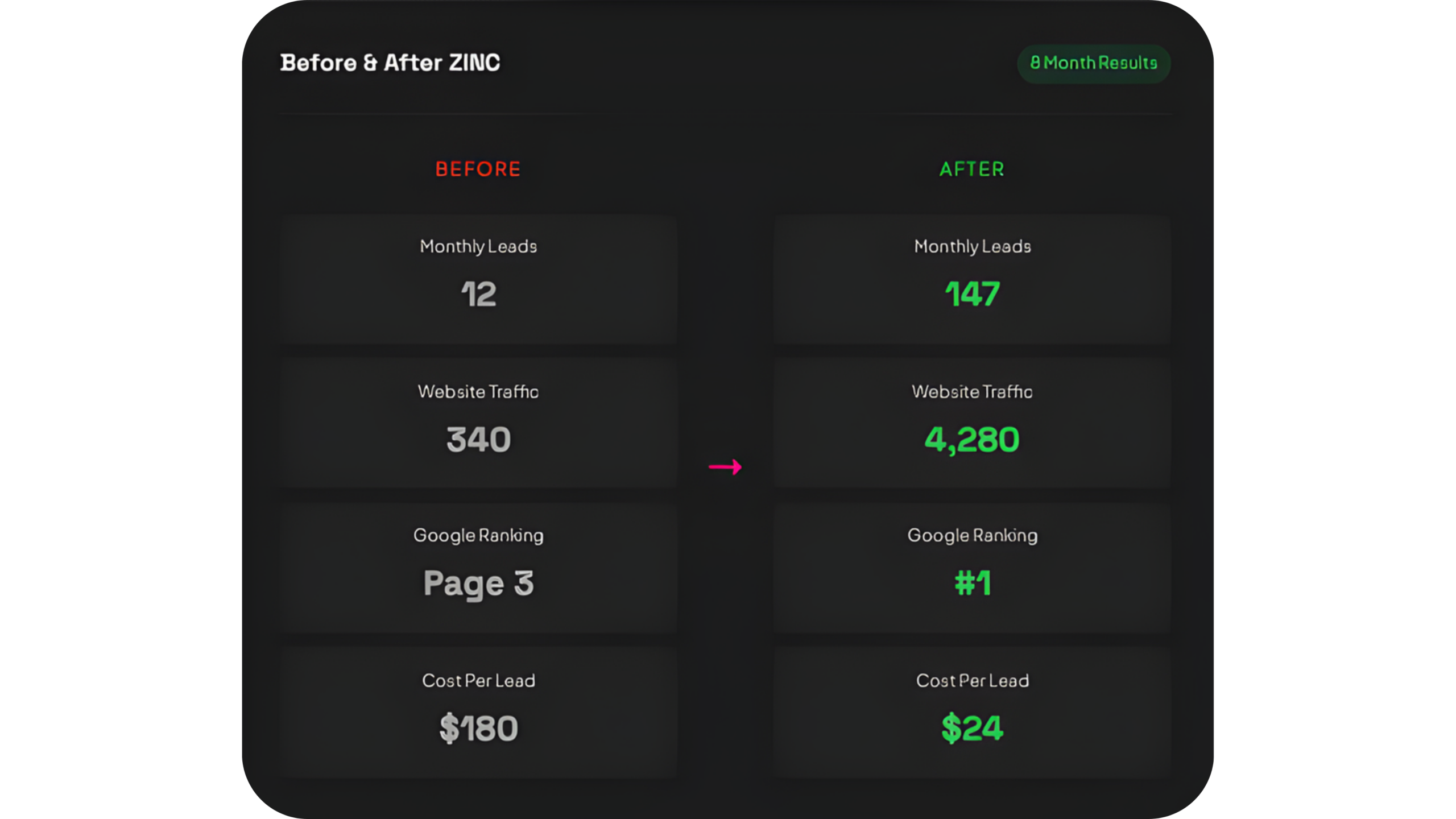The image size is (1456, 819).
Task: Click the Before & After ZINC title
Action: pyautogui.click(x=390, y=63)
